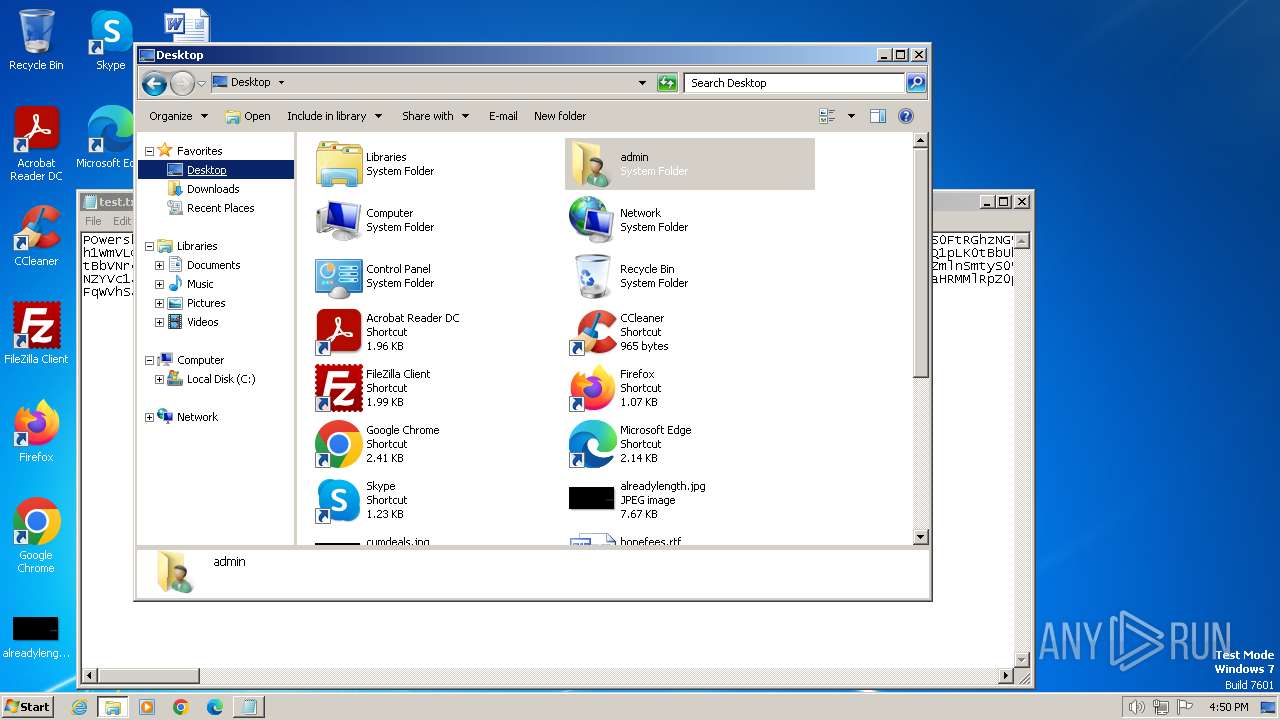Open File menu in test.txt Notepad window
This screenshot has height=720, width=1280.
93,221
